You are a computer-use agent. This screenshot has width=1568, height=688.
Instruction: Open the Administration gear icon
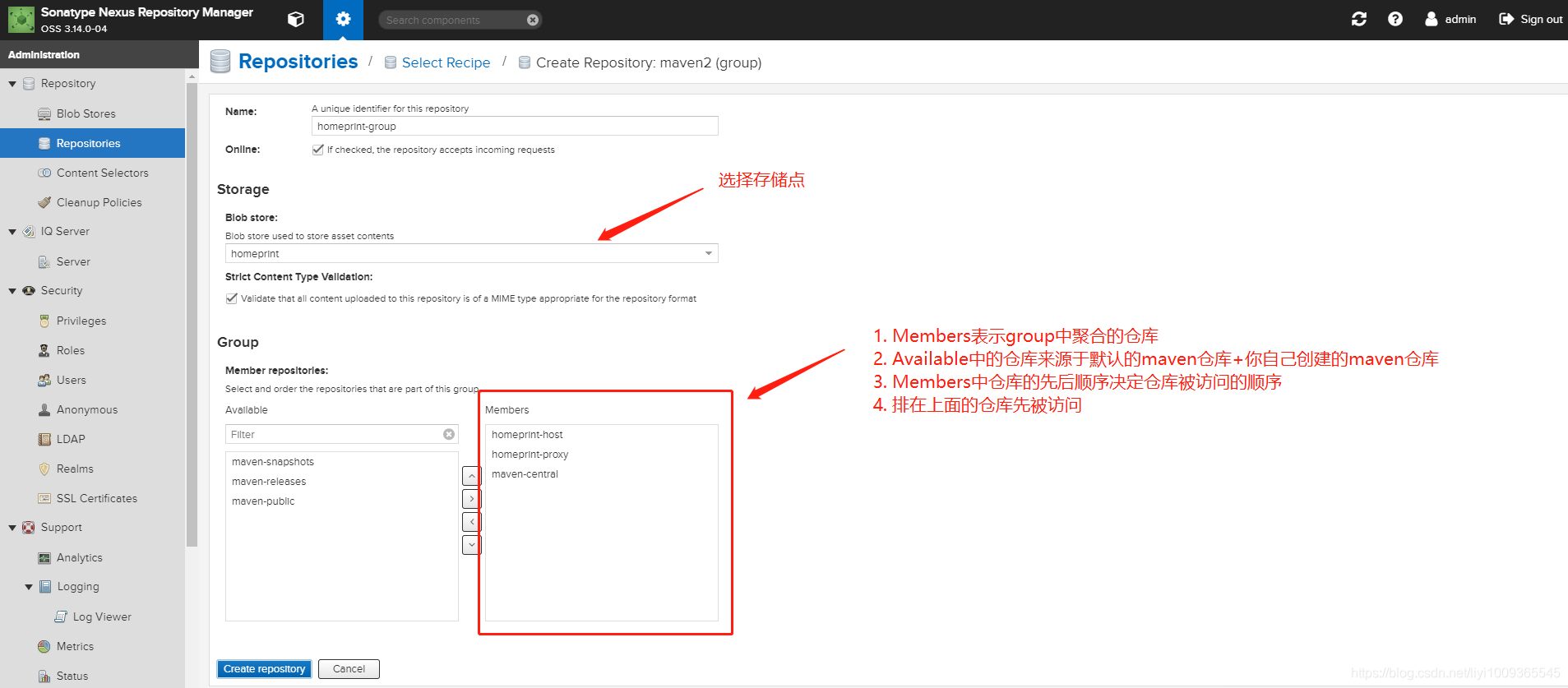pyautogui.click(x=343, y=20)
